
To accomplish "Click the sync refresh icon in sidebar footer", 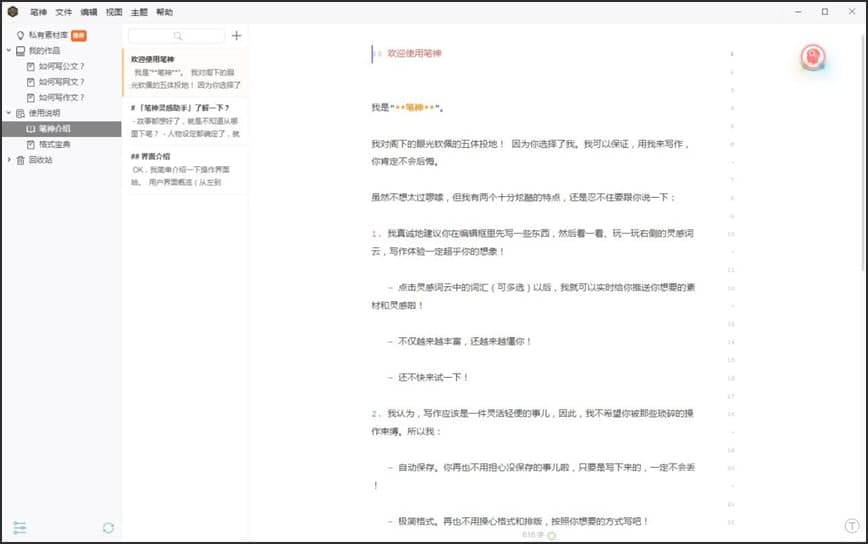I will 108,528.
